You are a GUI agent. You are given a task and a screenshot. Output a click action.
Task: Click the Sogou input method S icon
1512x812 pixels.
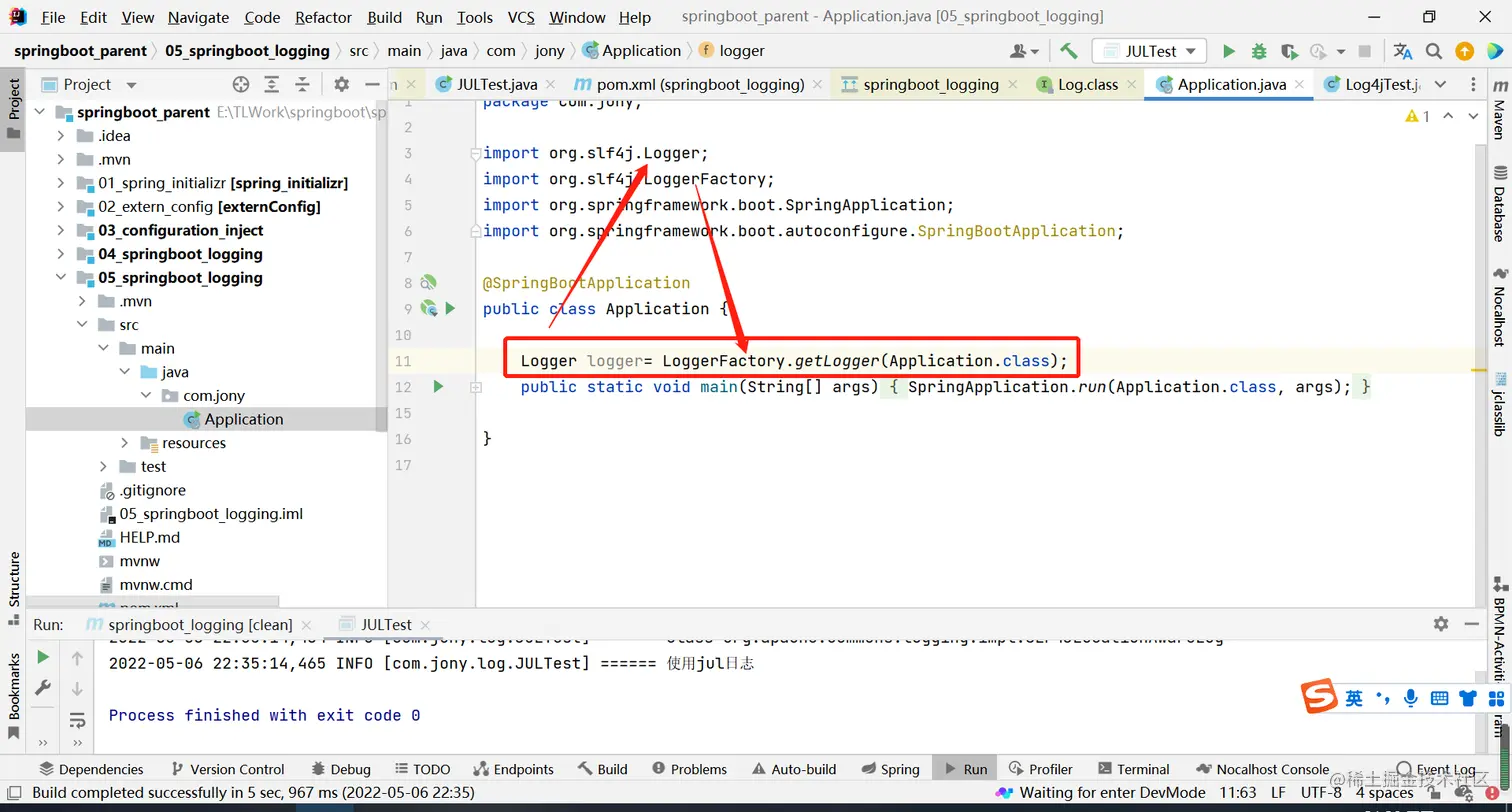1319,697
